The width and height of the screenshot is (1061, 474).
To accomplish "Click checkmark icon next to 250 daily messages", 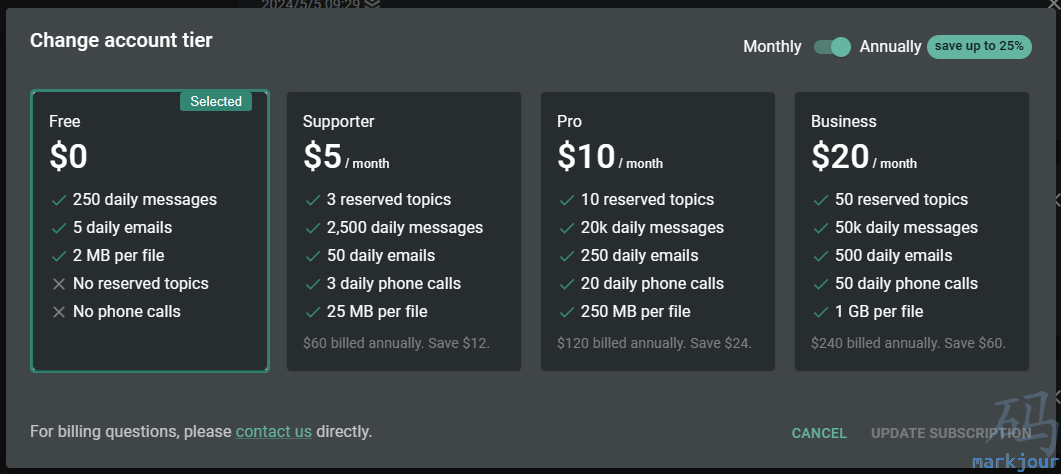I will (59, 200).
